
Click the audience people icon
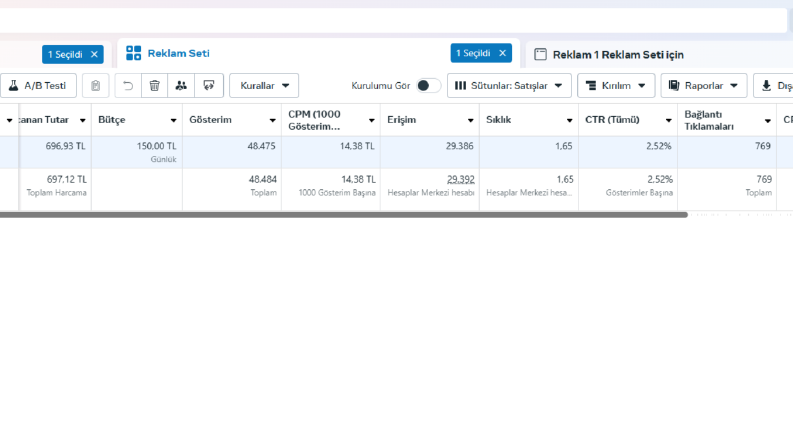pos(181,85)
